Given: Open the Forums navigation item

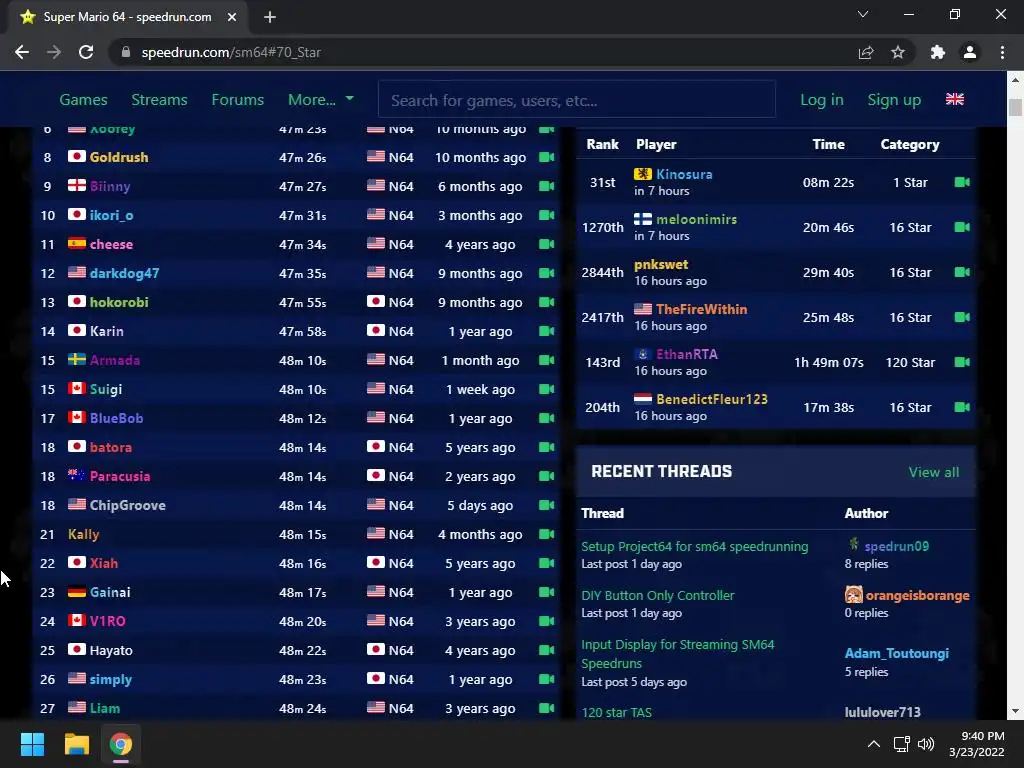Looking at the screenshot, I should pyautogui.click(x=238, y=99).
